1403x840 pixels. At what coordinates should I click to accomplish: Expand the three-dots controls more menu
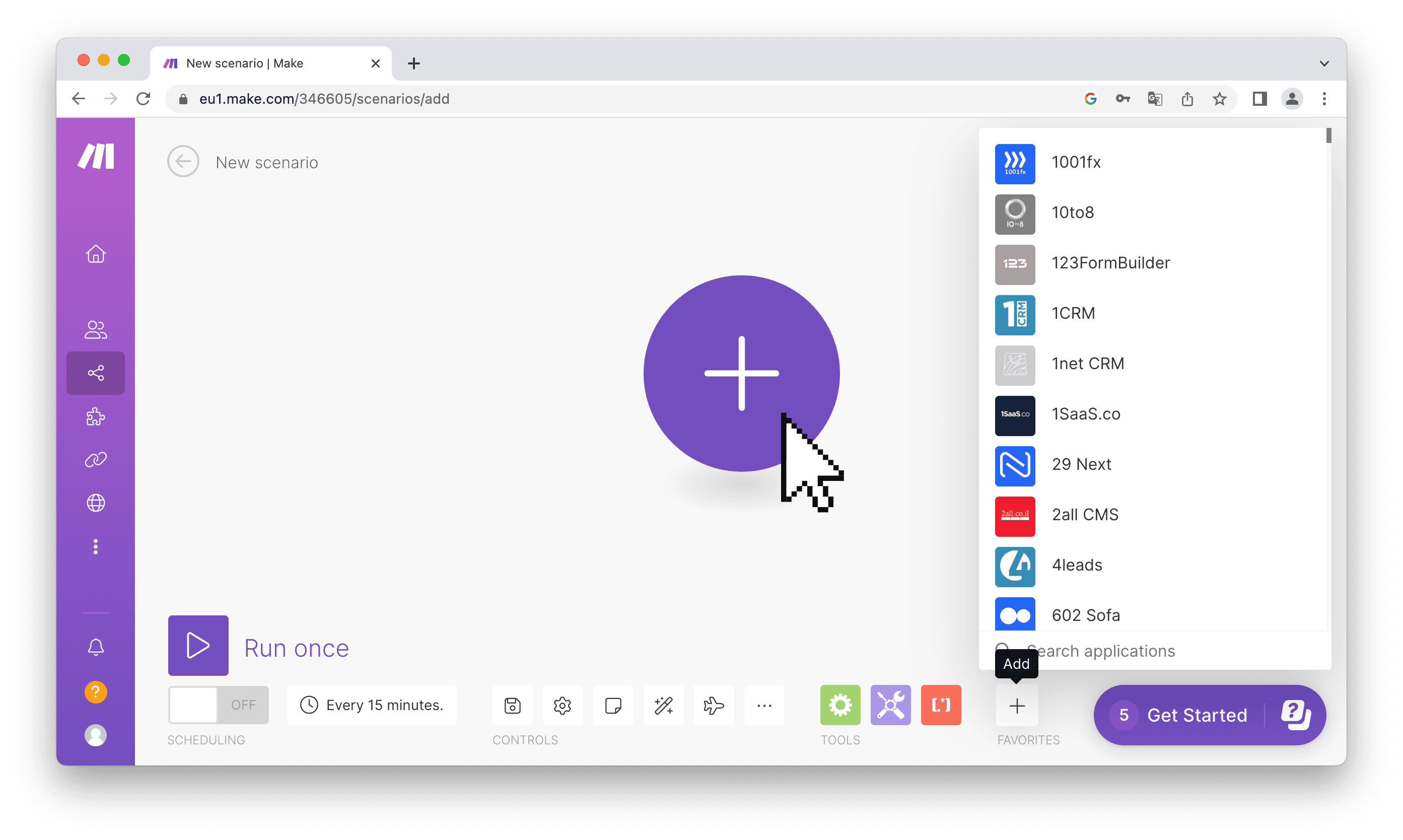pyautogui.click(x=764, y=705)
